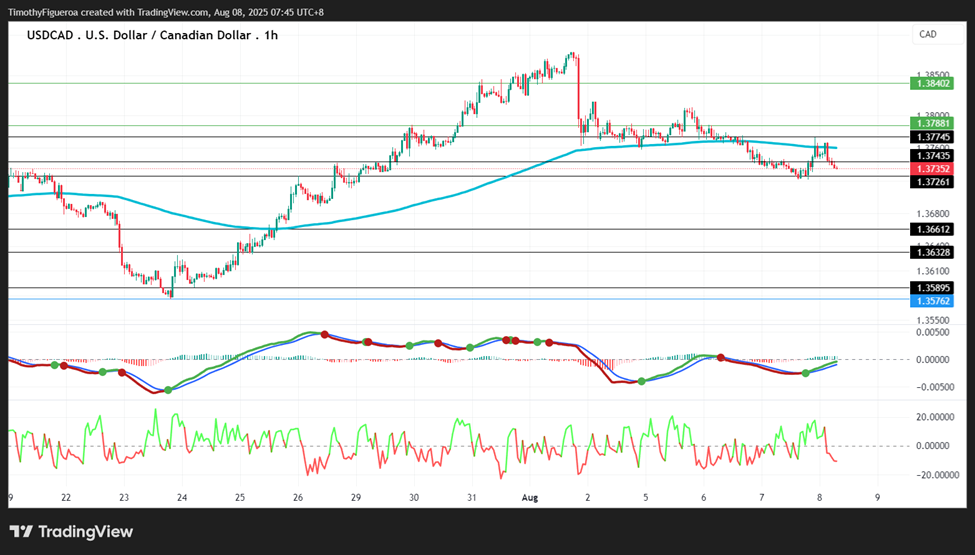Select the 1.37745 price level label
The image size is (975, 555).
pyautogui.click(x=931, y=137)
